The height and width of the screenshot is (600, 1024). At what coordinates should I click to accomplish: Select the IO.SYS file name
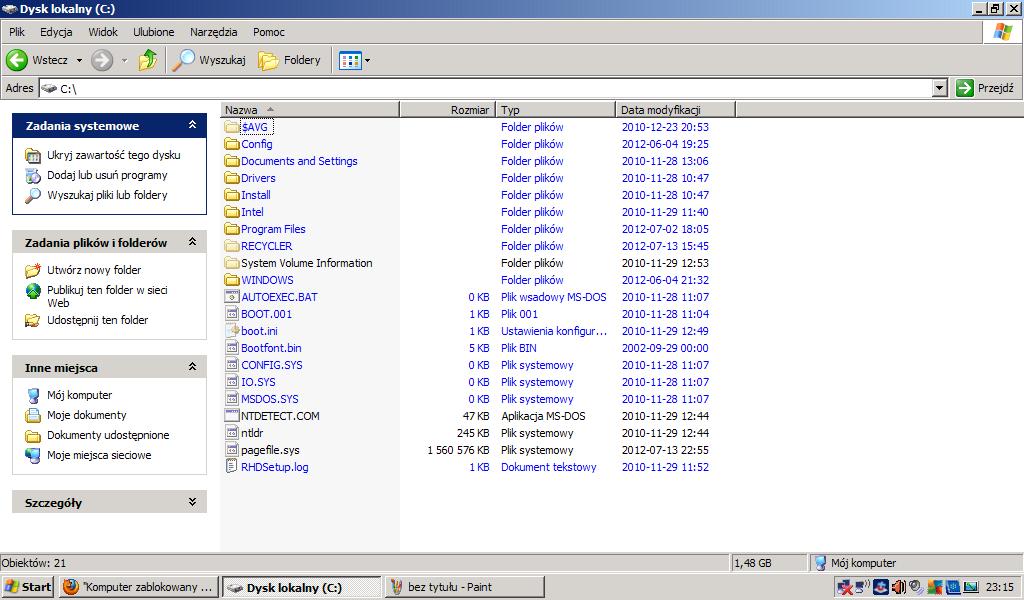pyautogui.click(x=258, y=382)
